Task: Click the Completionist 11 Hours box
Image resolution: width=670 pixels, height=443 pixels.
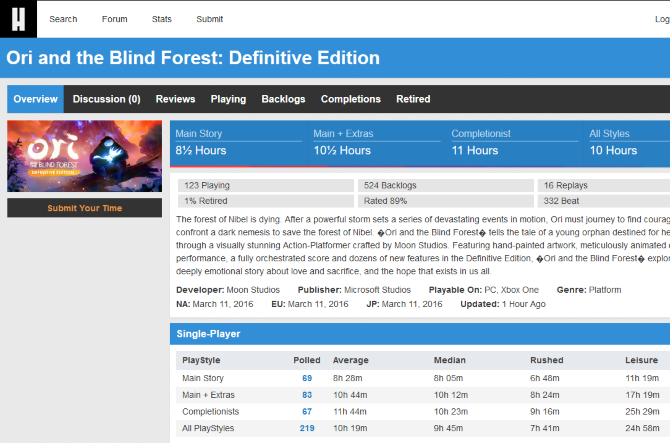Action: 515,143
